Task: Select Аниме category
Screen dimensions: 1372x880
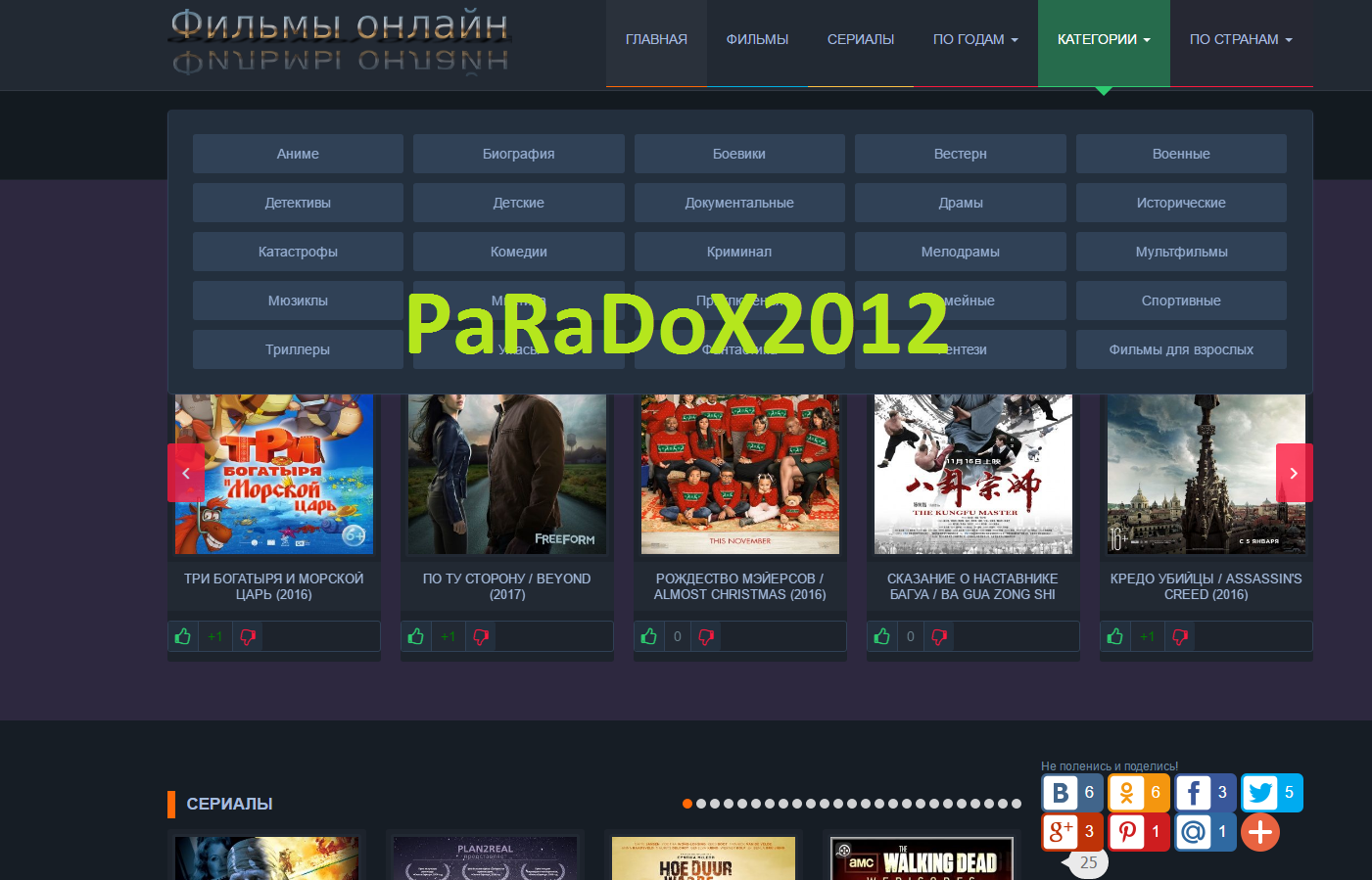Action: (298, 154)
